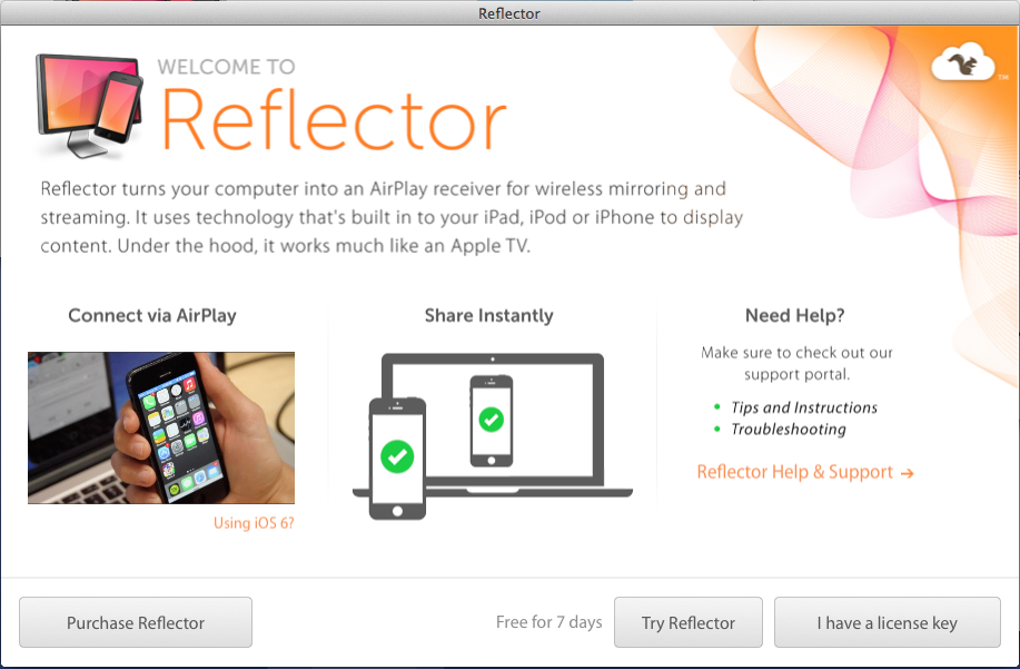This screenshot has height=669, width=1020.
Task: Click the AirPlay iPhone demo thumbnail
Action: click(161, 428)
